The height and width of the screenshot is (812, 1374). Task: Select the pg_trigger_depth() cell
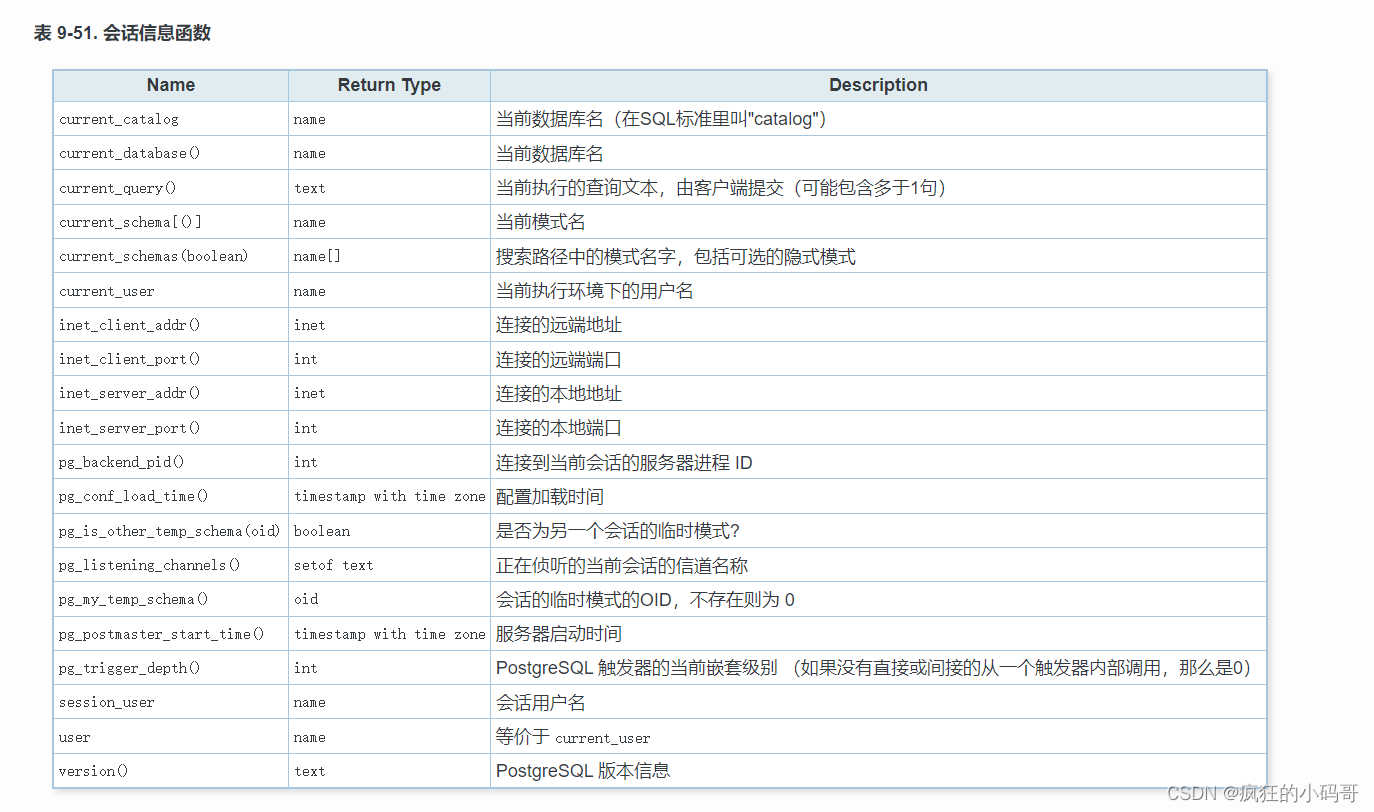click(x=171, y=668)
